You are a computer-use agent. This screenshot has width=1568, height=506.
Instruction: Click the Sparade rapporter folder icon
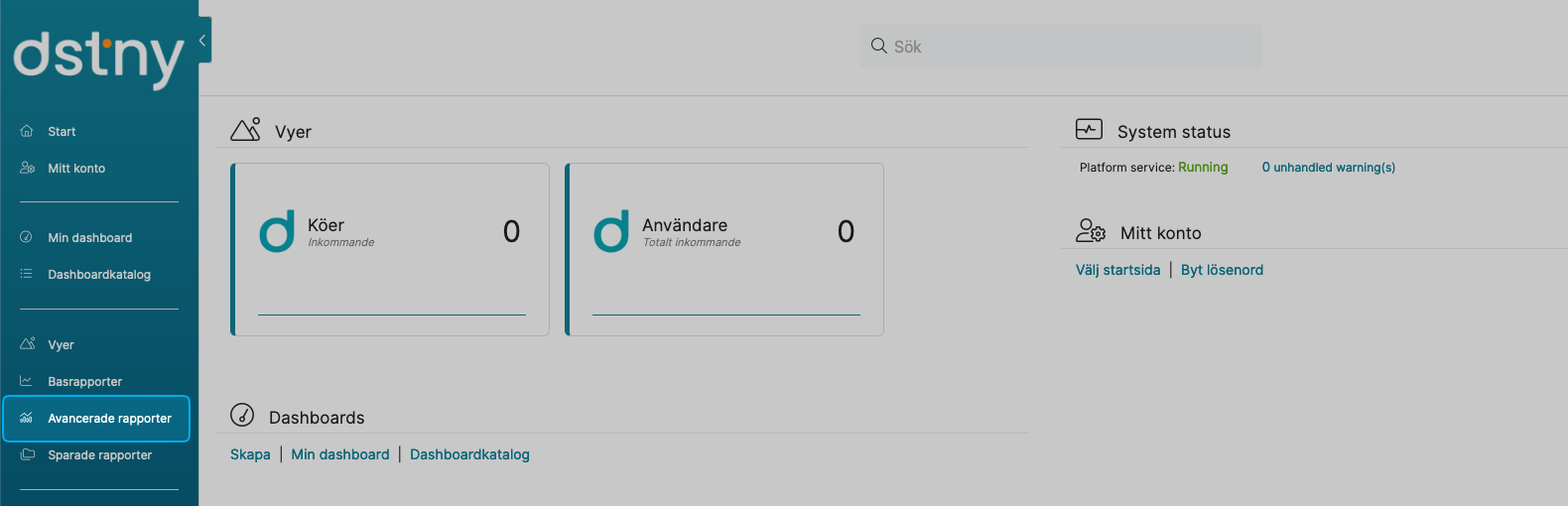(27, 454)
